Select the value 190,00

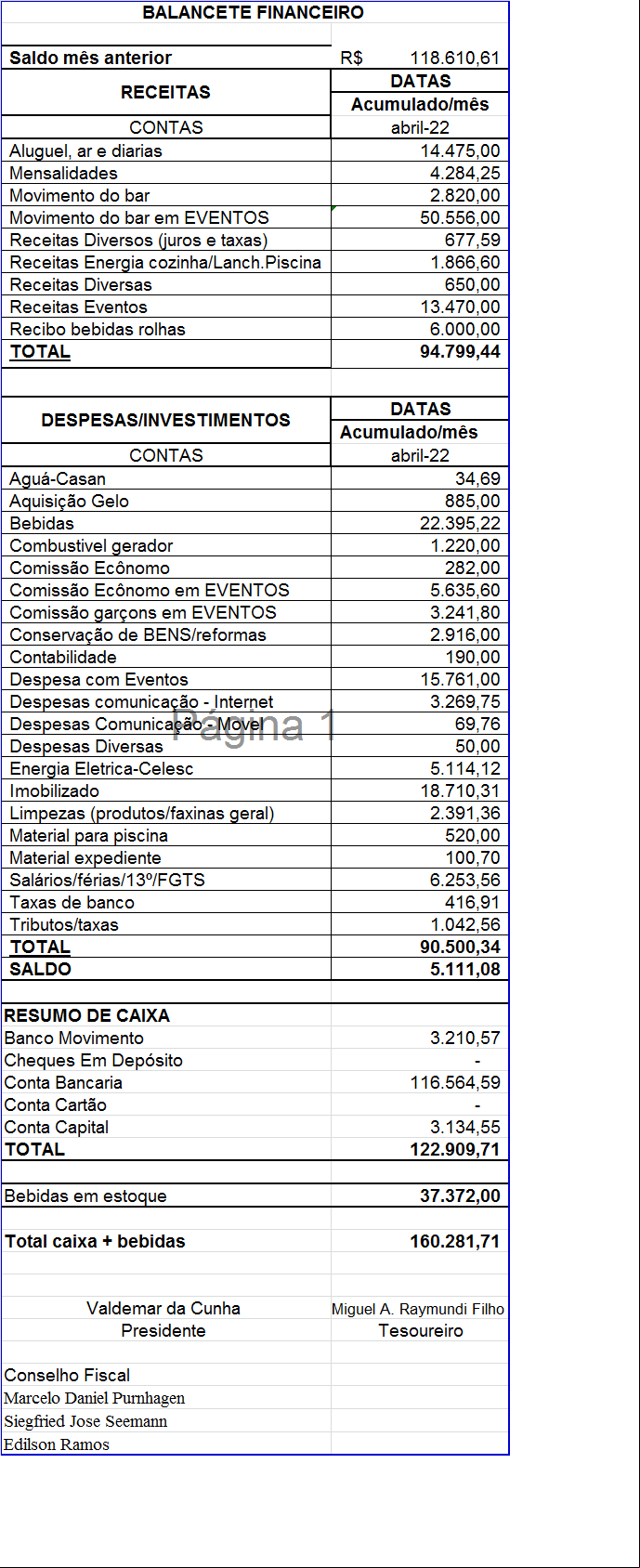(472, 657)
